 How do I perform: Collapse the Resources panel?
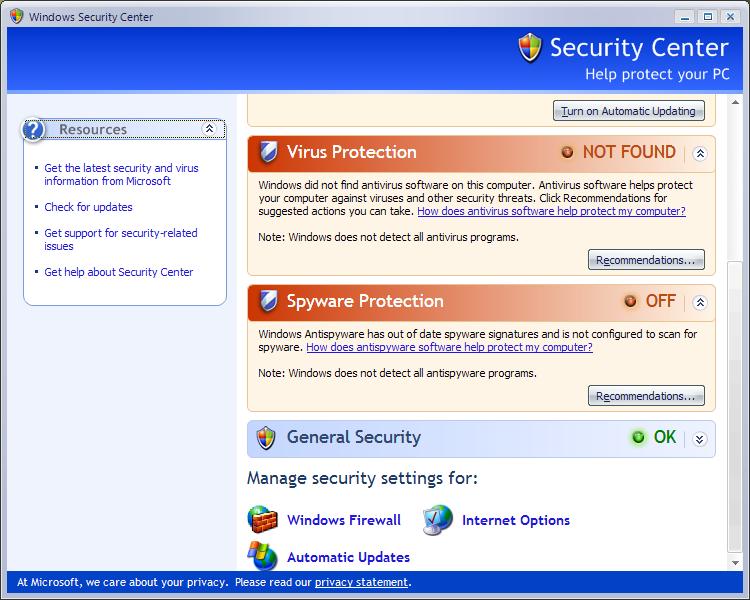point(209,129)
